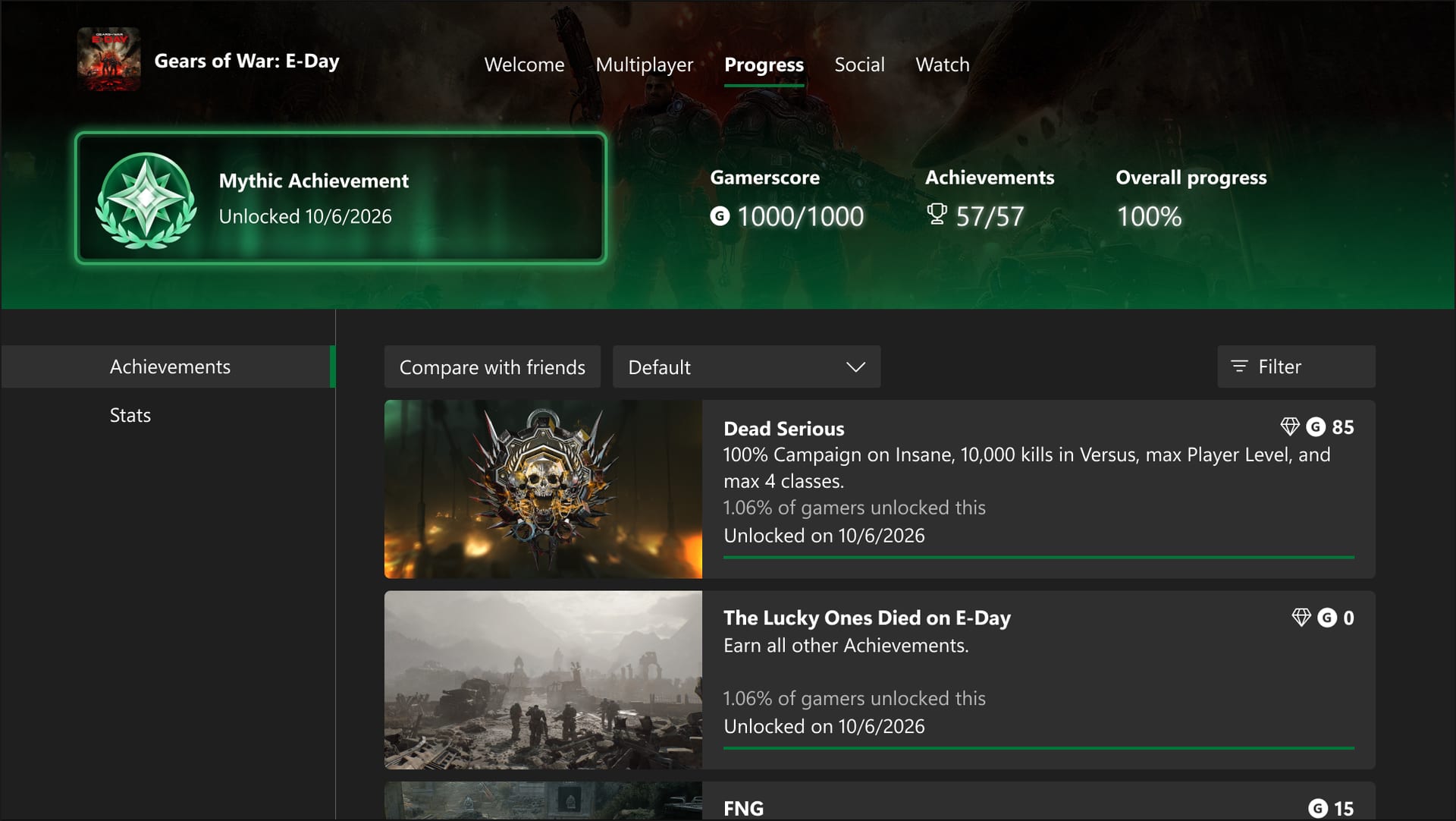The image size is (1456, 821).
Task: Click The Lucky Ones Died progress bar
Action: (x=1038, y=747)
